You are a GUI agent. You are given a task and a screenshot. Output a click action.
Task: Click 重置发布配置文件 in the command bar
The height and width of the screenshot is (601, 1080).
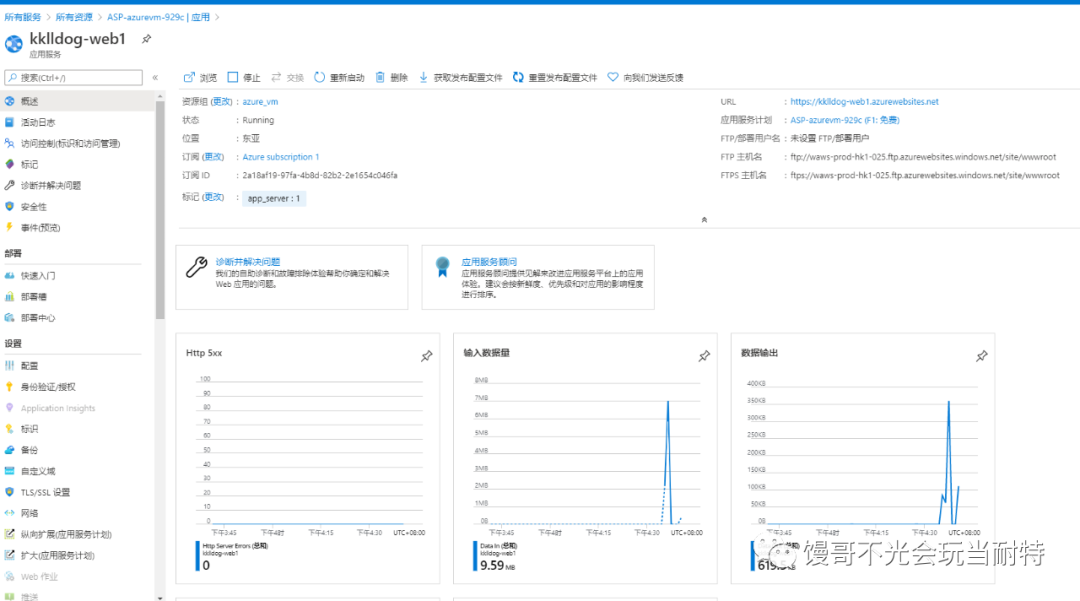(x=554, y=78)
